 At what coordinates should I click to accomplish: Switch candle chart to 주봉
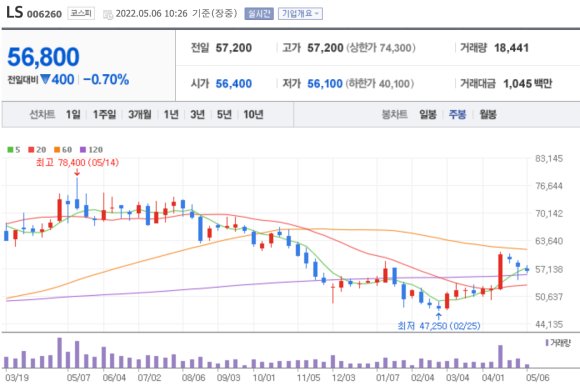[457, 115]
